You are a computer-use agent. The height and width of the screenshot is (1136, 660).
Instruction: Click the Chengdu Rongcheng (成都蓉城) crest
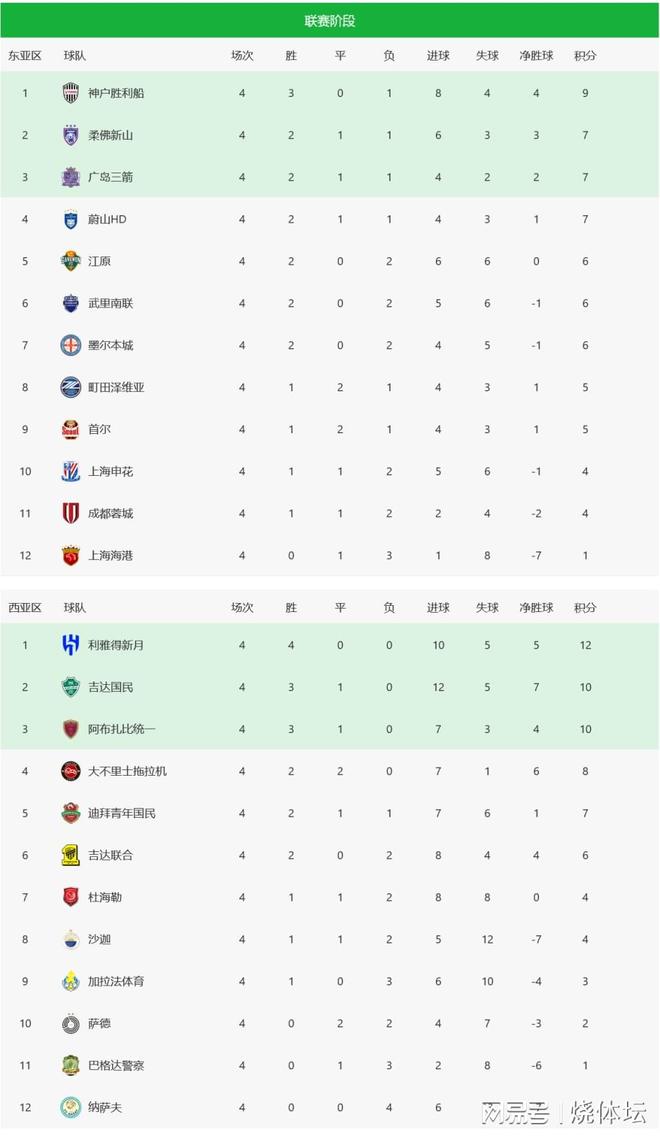pos(71,513)
